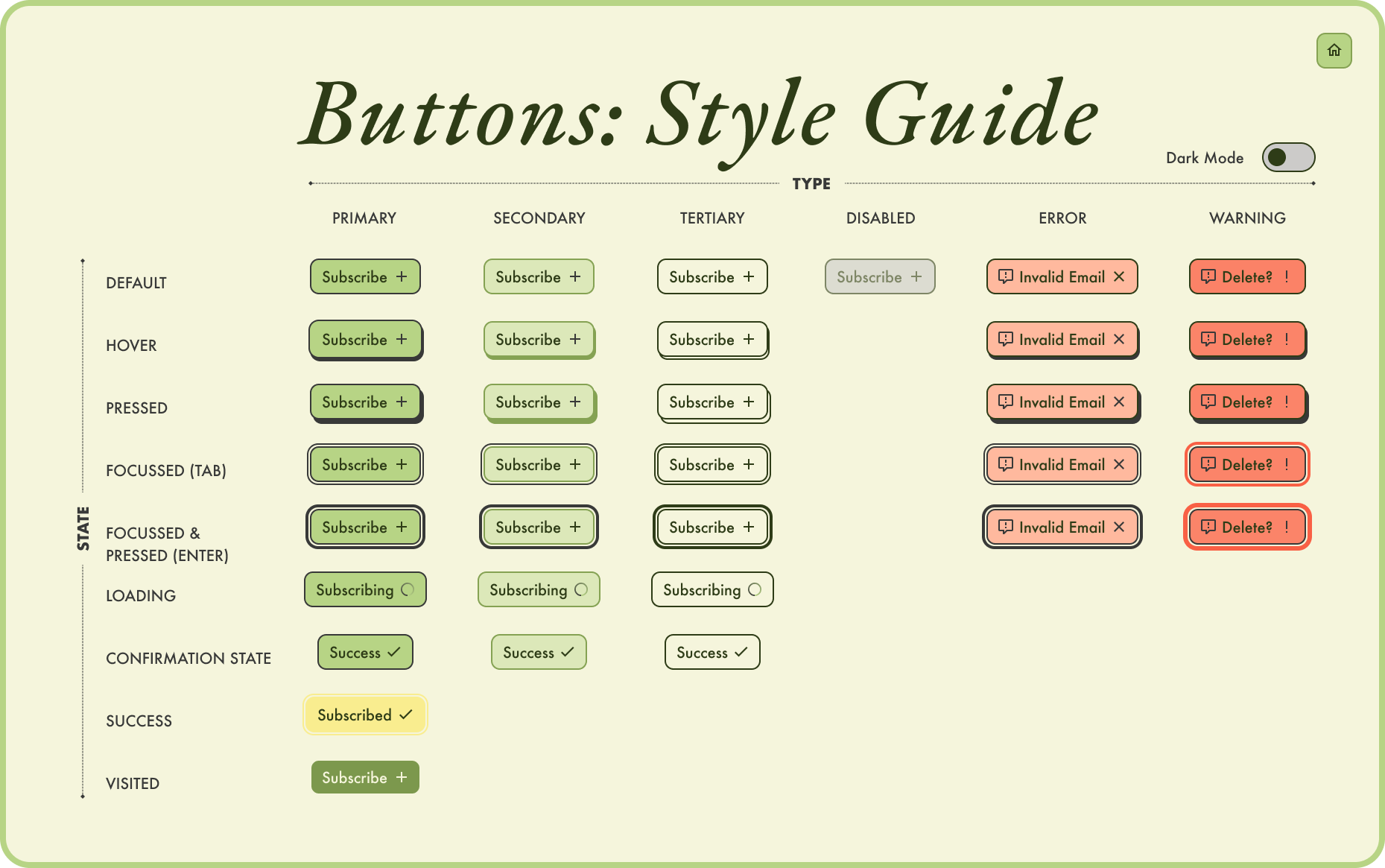Click the plus icon in default primary Subscribe

coord(402,276)
